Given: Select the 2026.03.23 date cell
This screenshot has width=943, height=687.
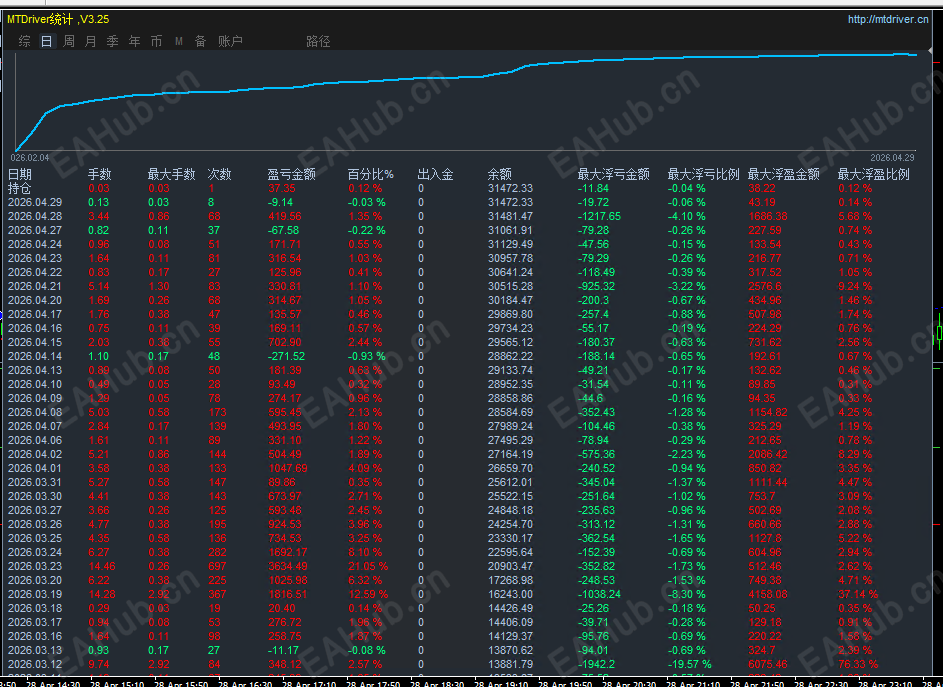Looking at the screenshot, I should (x=35, y=566).
